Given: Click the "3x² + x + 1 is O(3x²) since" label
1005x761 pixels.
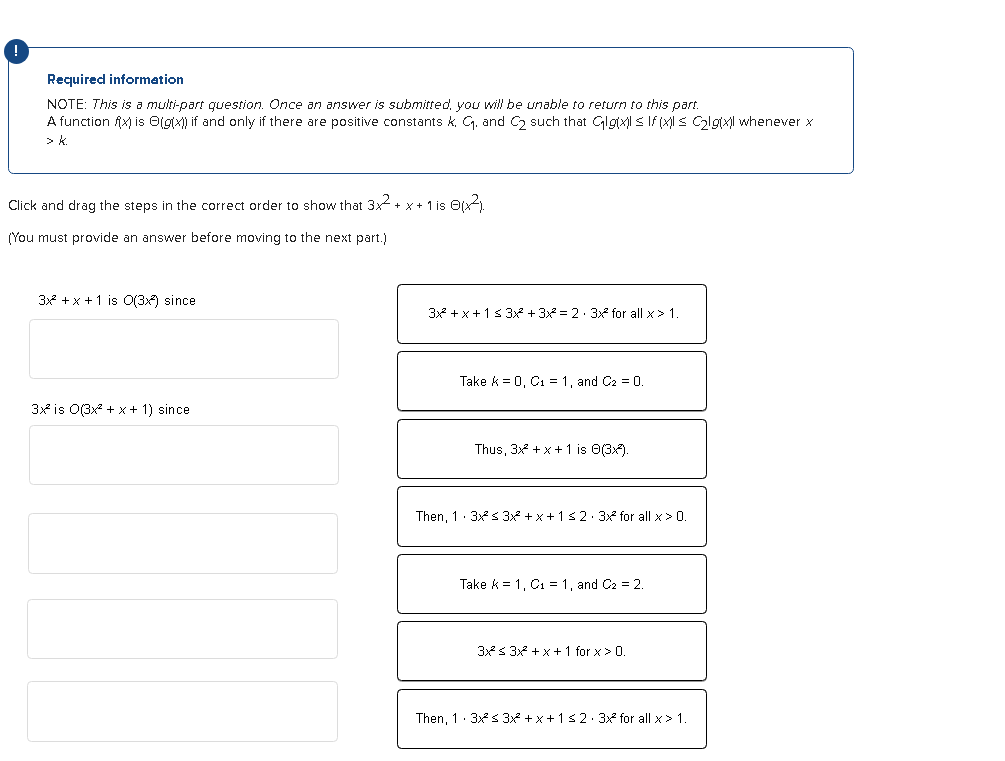Looking at the screenshot, I should coord(117,300).
